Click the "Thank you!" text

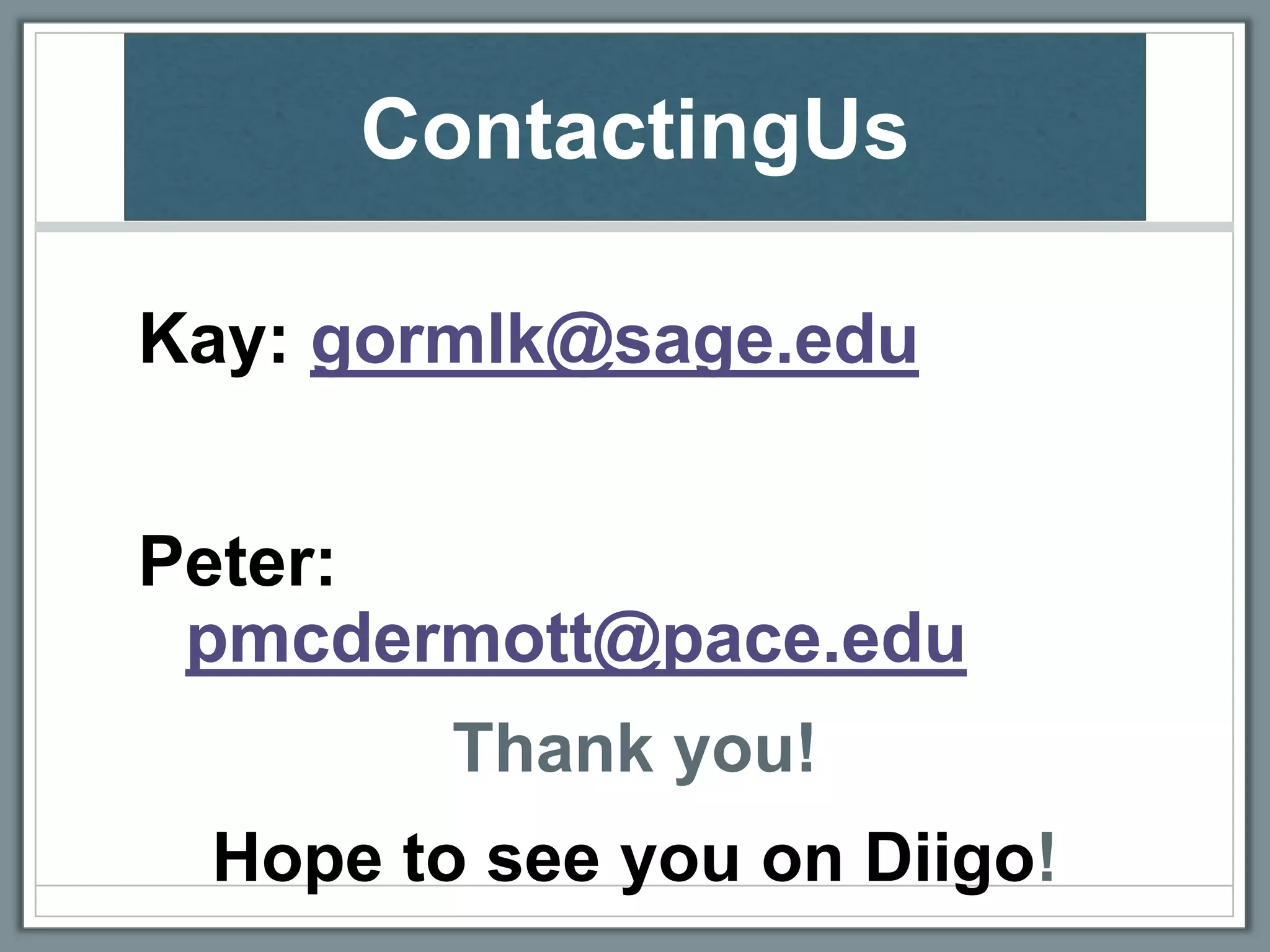point(634,748)
